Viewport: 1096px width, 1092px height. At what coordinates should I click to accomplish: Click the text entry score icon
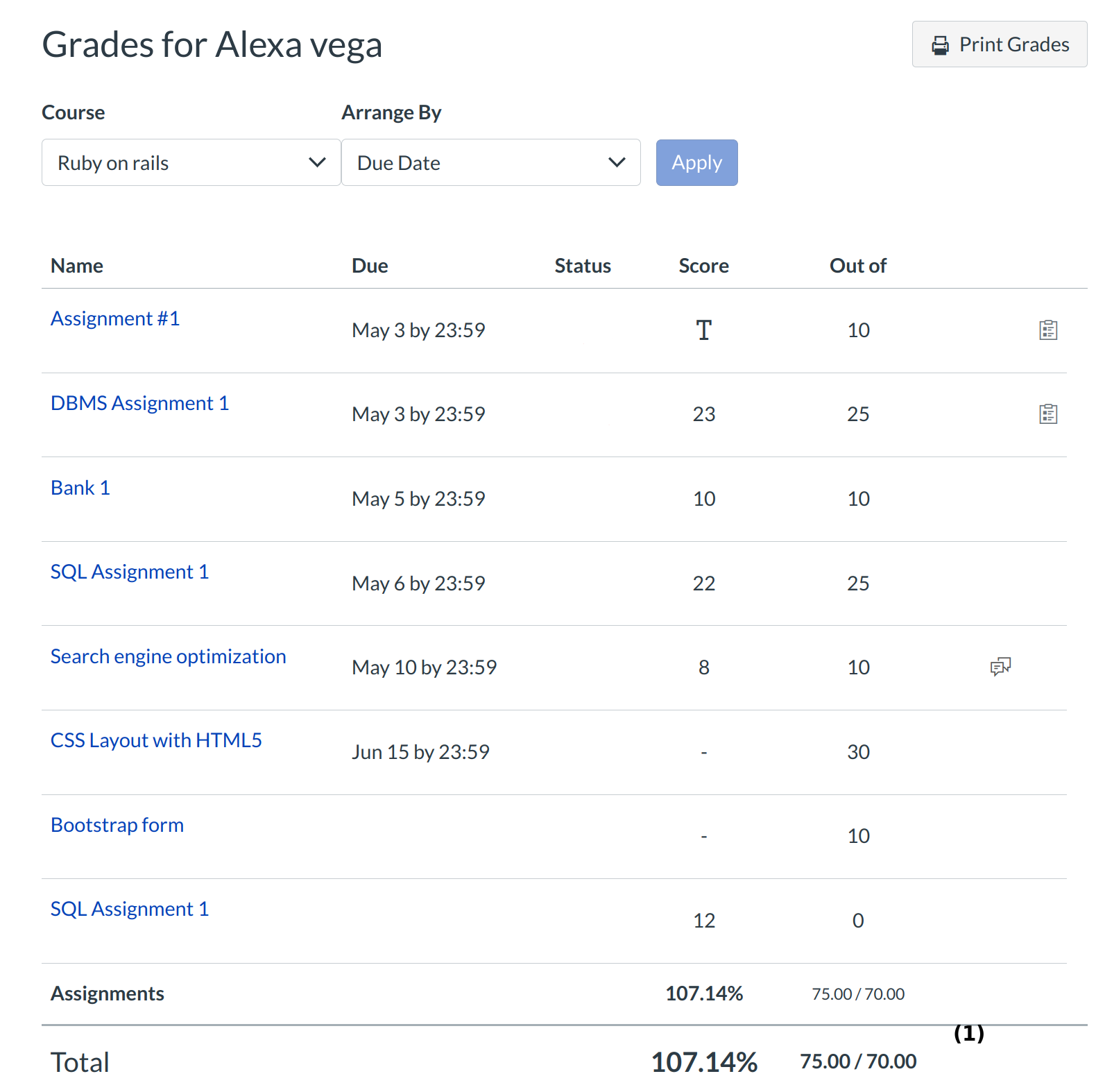coord(703,330)
